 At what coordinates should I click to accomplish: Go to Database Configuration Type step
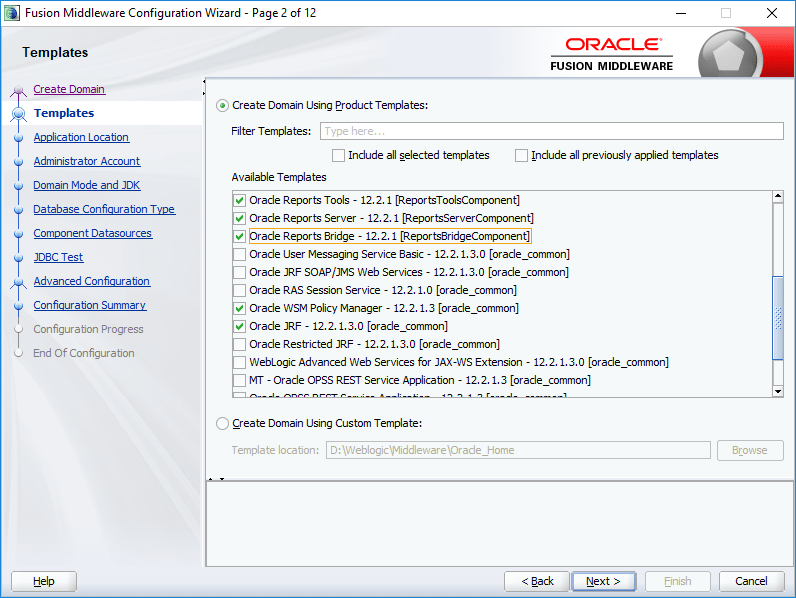point(105,209)
